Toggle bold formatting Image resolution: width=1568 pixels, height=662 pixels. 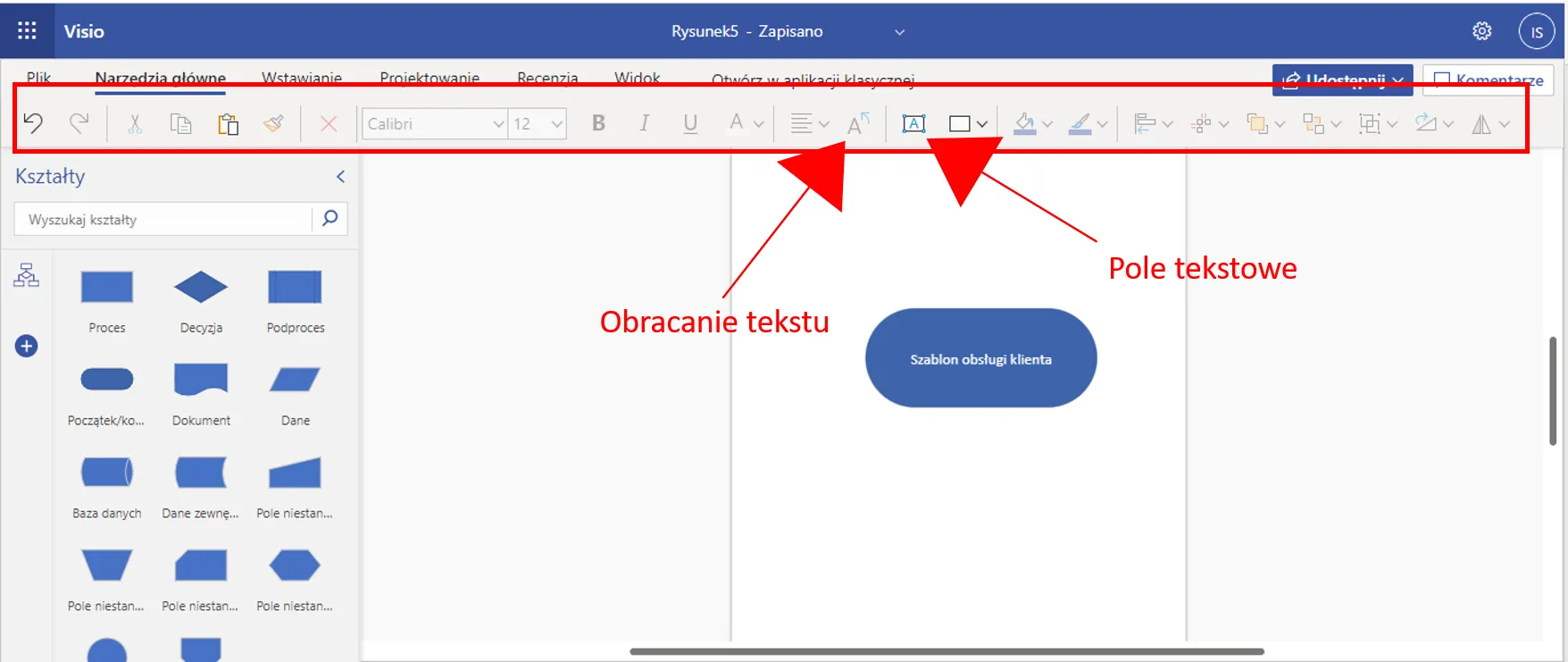(598, 123)
